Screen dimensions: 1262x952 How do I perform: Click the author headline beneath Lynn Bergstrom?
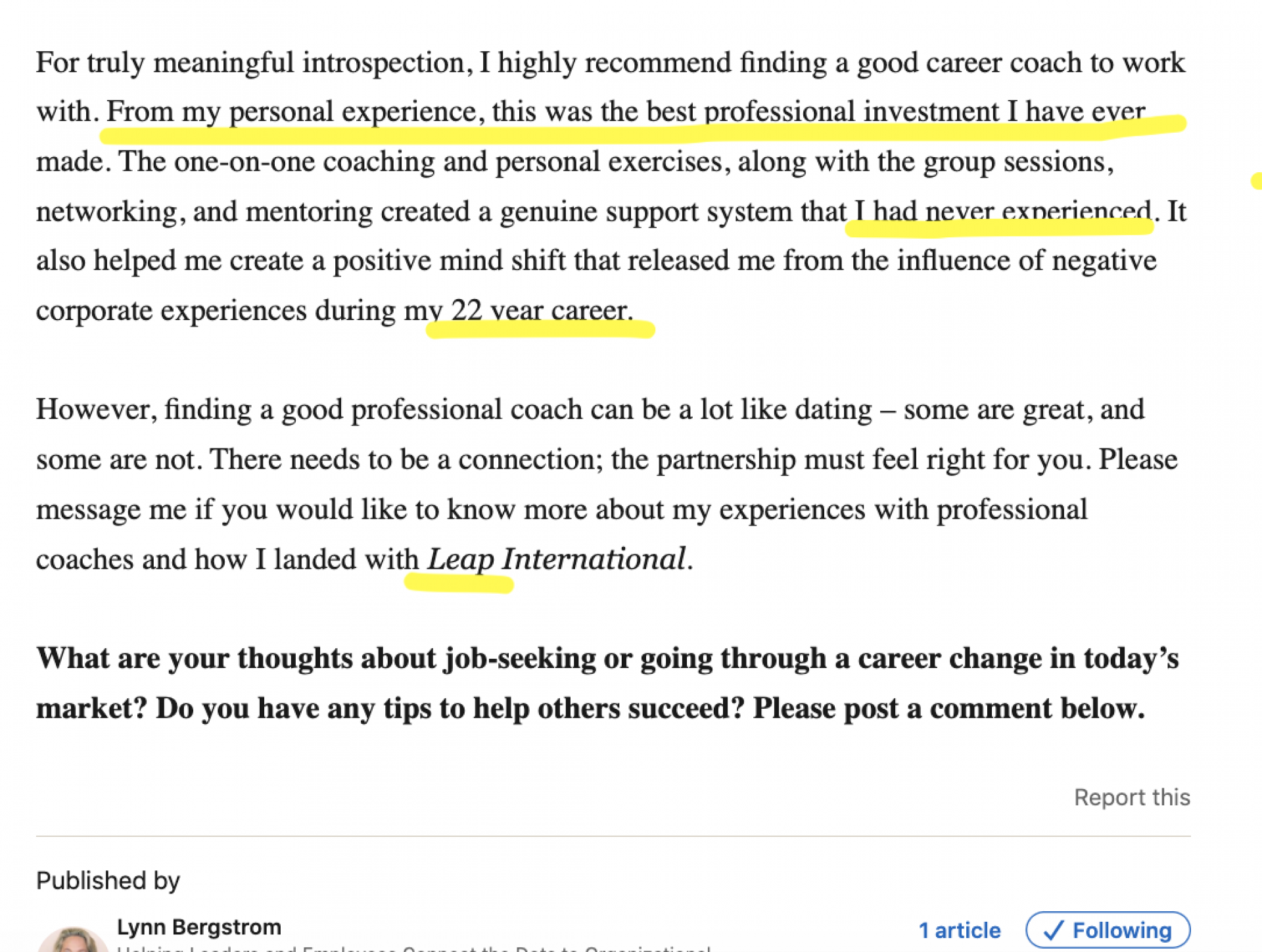[413, 948]
